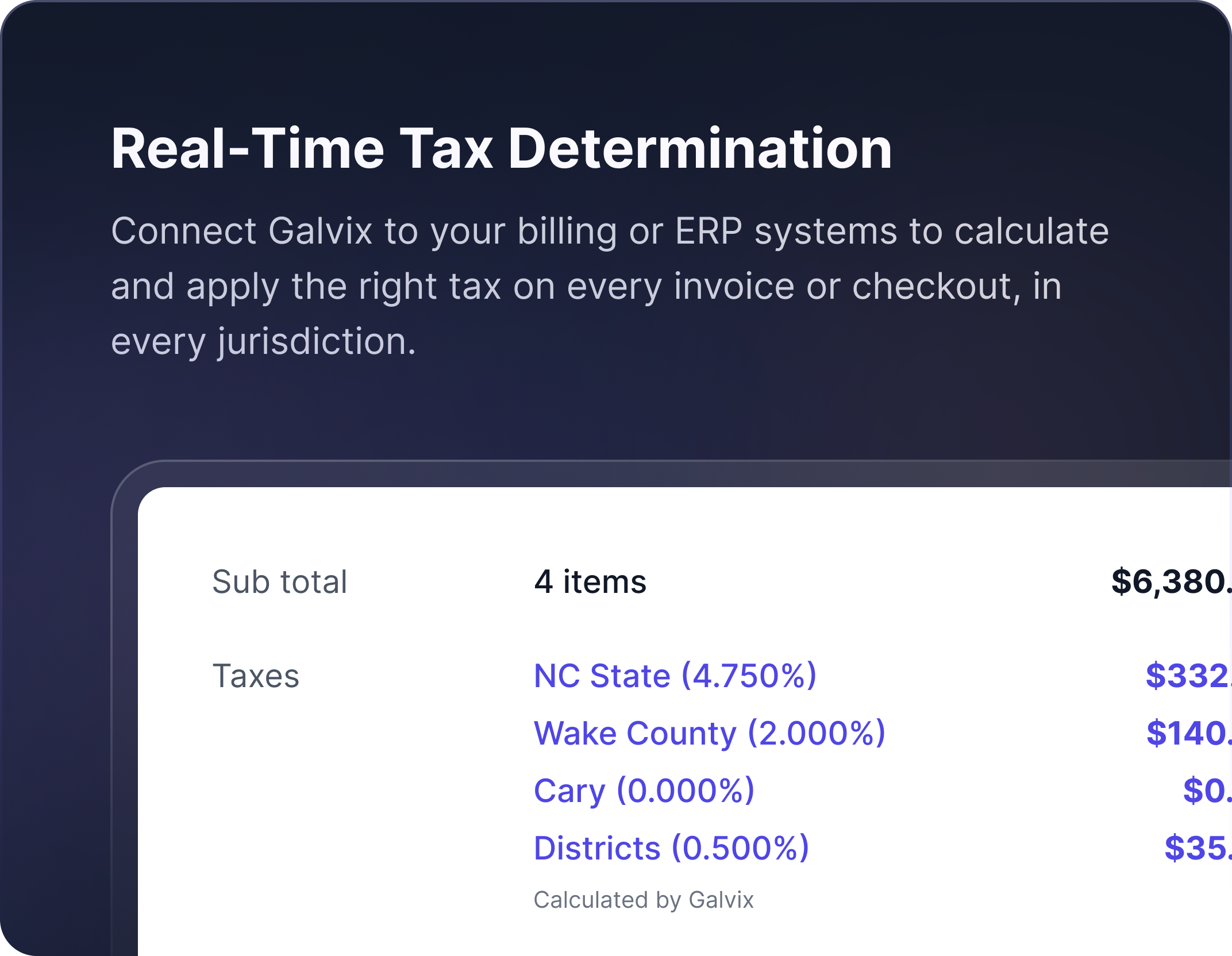
Task: Click the Calculated by Galvix note
Action: [x=644, y=900]
